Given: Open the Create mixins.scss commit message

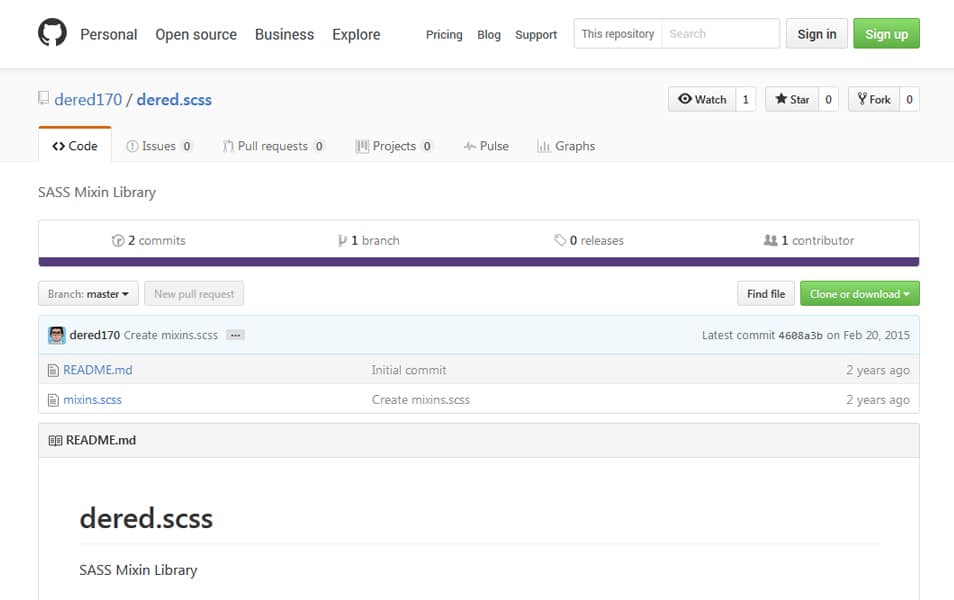Looking at the screenshot, I should (x=171, y=335).
